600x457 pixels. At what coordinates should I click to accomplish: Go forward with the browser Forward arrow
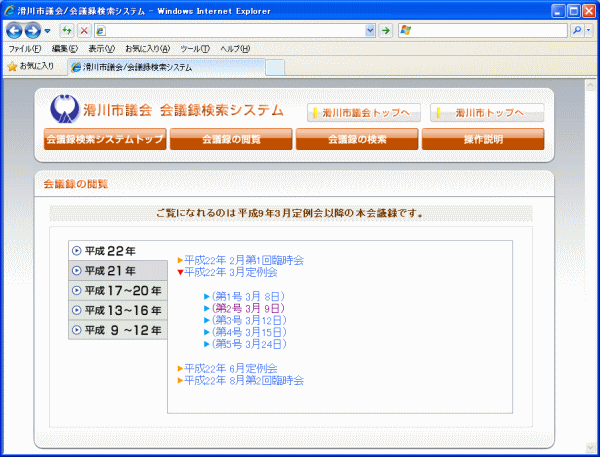pyautogui.click(x=33, y=31)
